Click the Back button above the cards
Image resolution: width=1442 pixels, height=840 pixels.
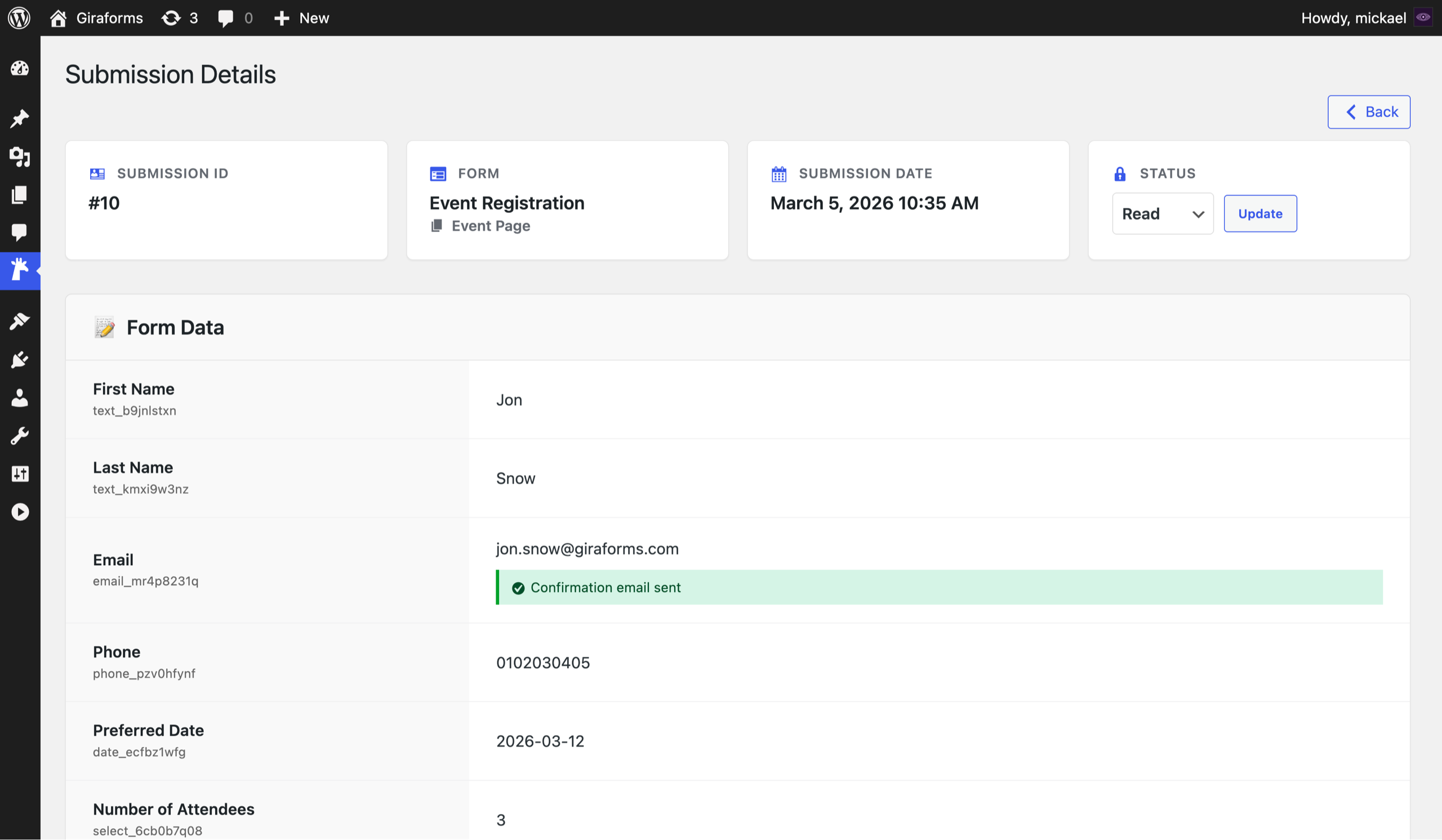point(1369,111)
